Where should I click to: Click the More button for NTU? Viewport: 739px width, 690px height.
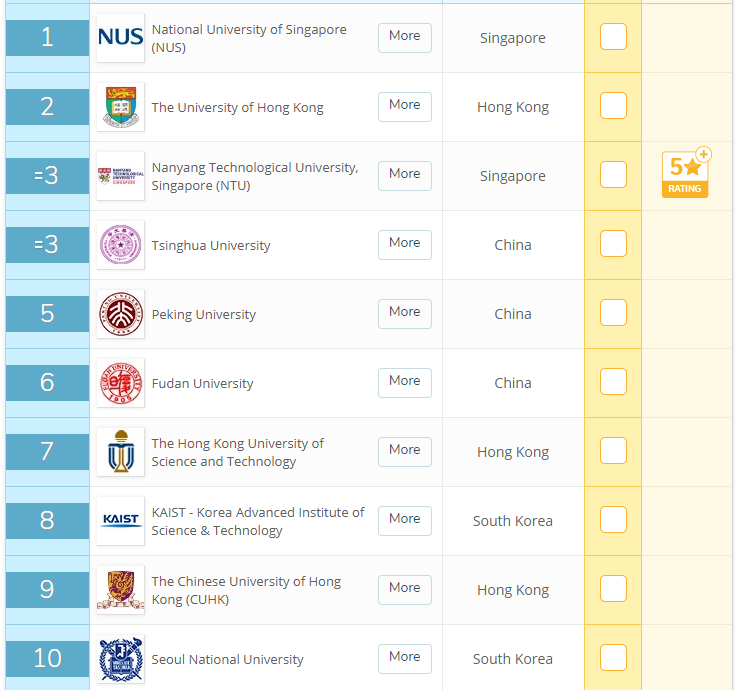pyautogui.click(x=404, y=174)
